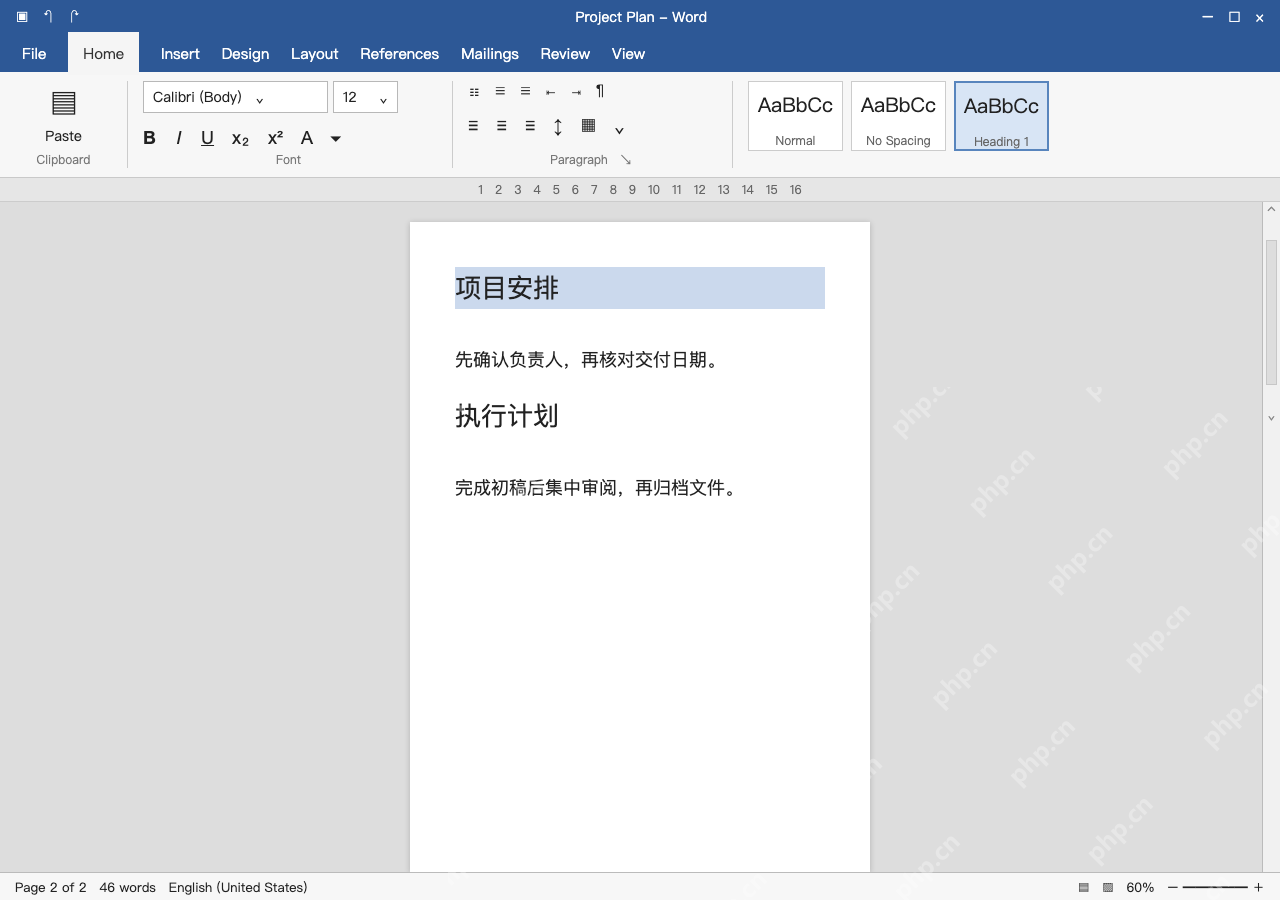Open the Paragraph dialog launcher arrow
The width and height of the screenshot is (1280, 900).
pos(626,160)
